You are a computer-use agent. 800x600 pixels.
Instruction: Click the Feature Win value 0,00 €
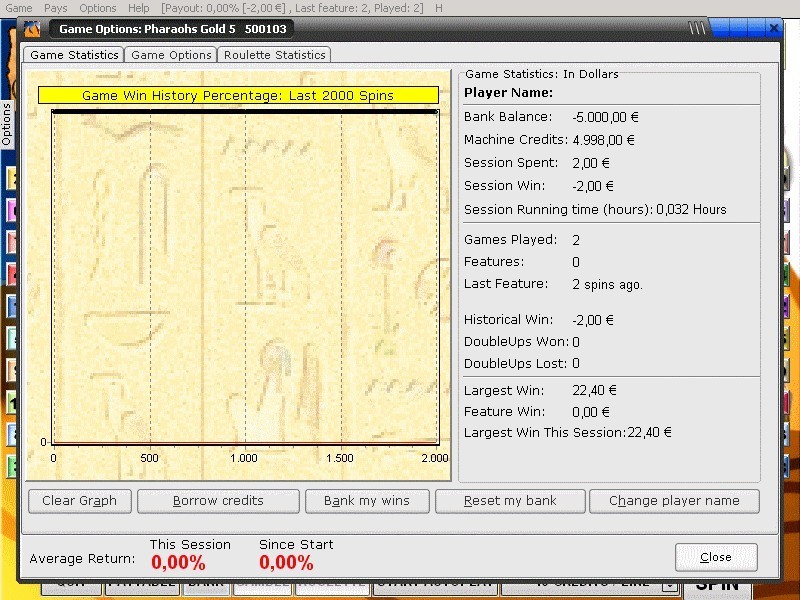(591, 412)
